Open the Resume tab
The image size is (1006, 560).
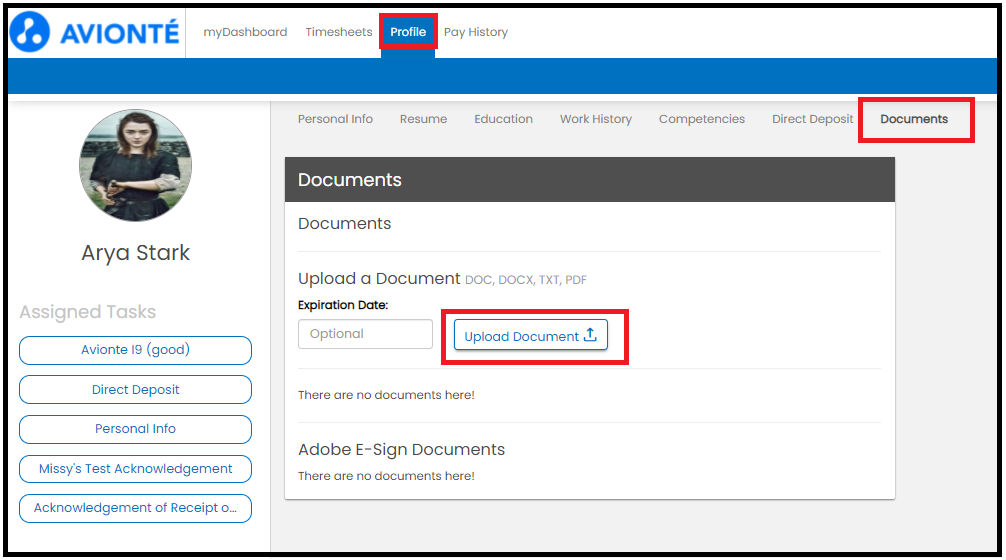click(423, 119)
